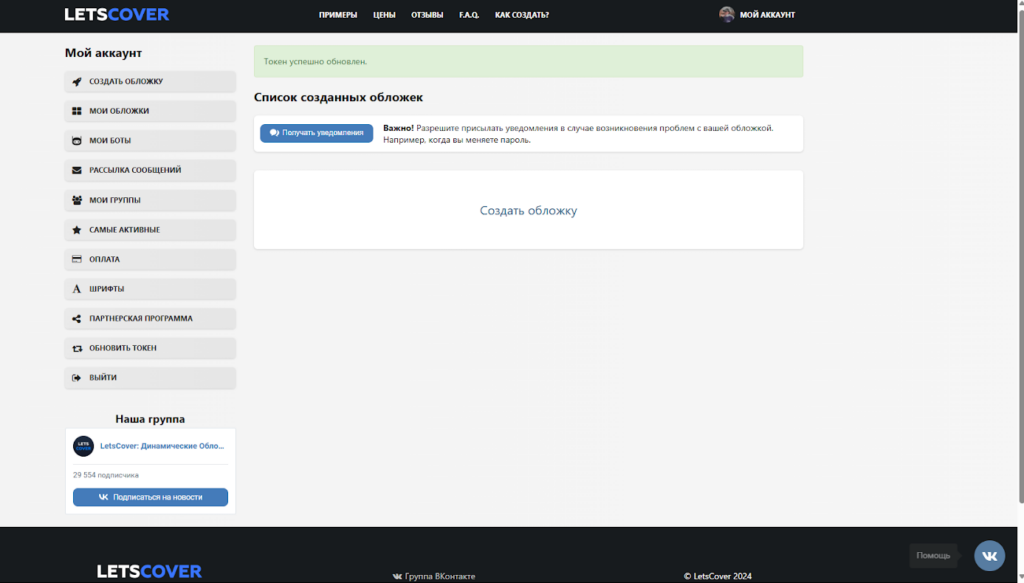Open the Как создать? menu item
This screenshot has width=1024, height=583.
pos(522,14)
